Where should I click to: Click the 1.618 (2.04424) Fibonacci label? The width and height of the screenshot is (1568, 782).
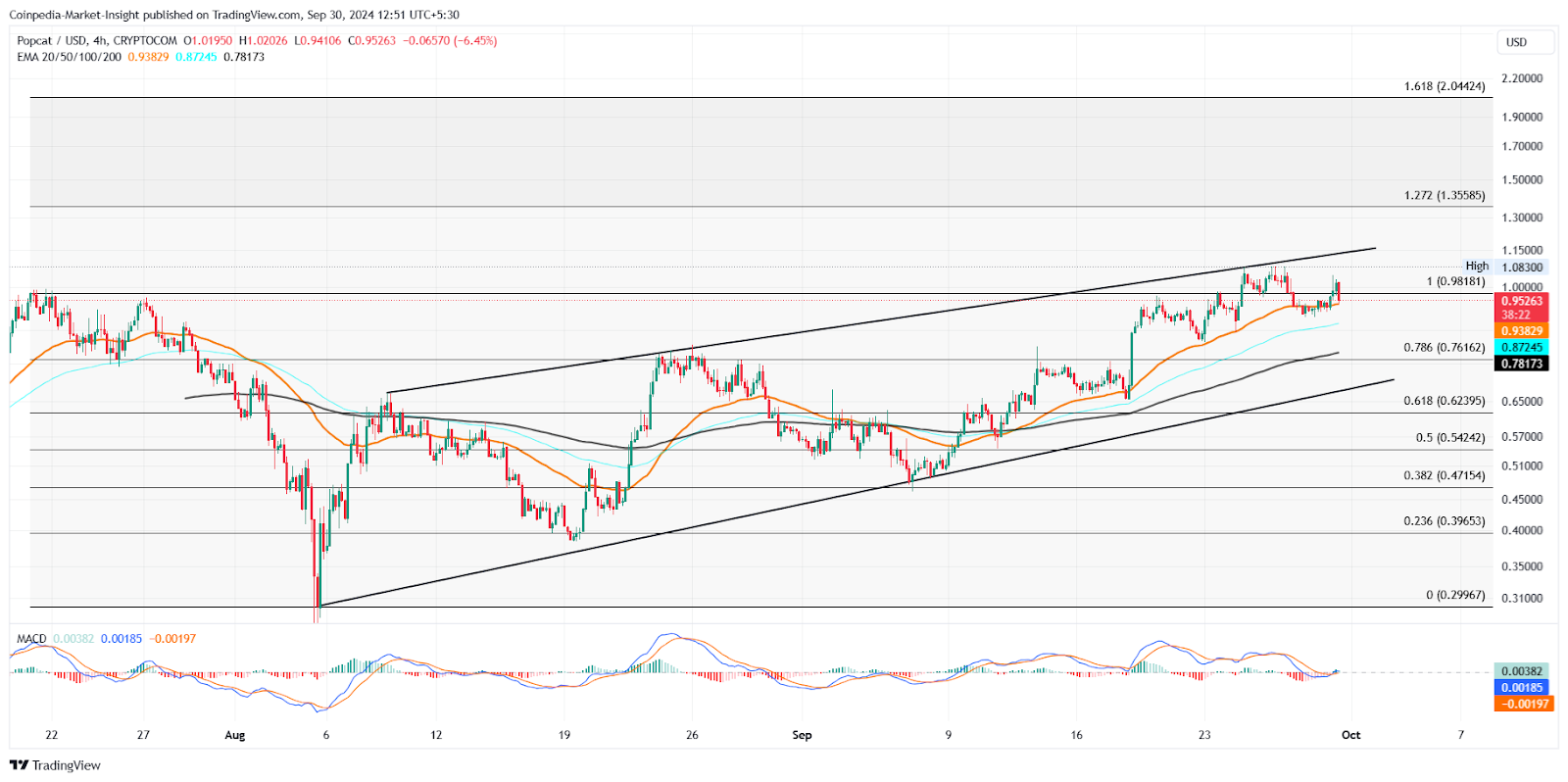[x=1445, y=86]
